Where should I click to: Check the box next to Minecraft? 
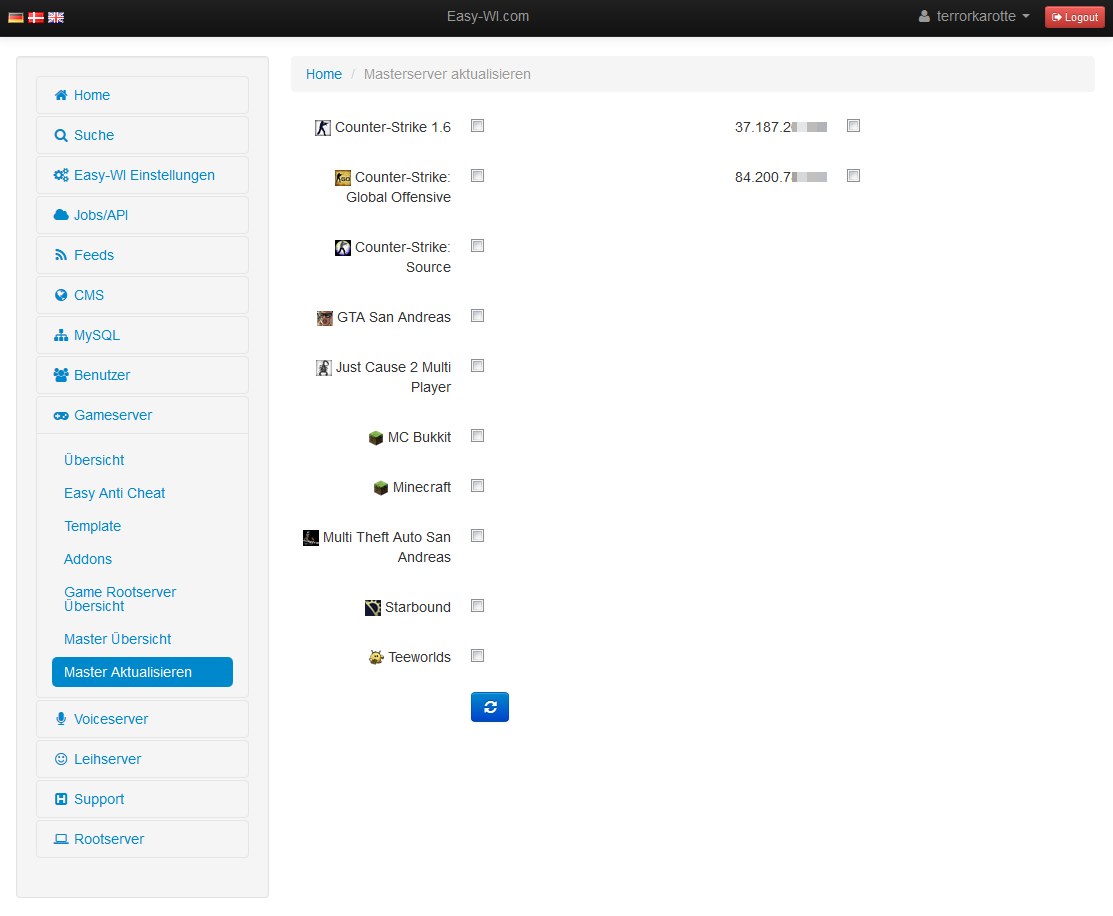point(477,485)
